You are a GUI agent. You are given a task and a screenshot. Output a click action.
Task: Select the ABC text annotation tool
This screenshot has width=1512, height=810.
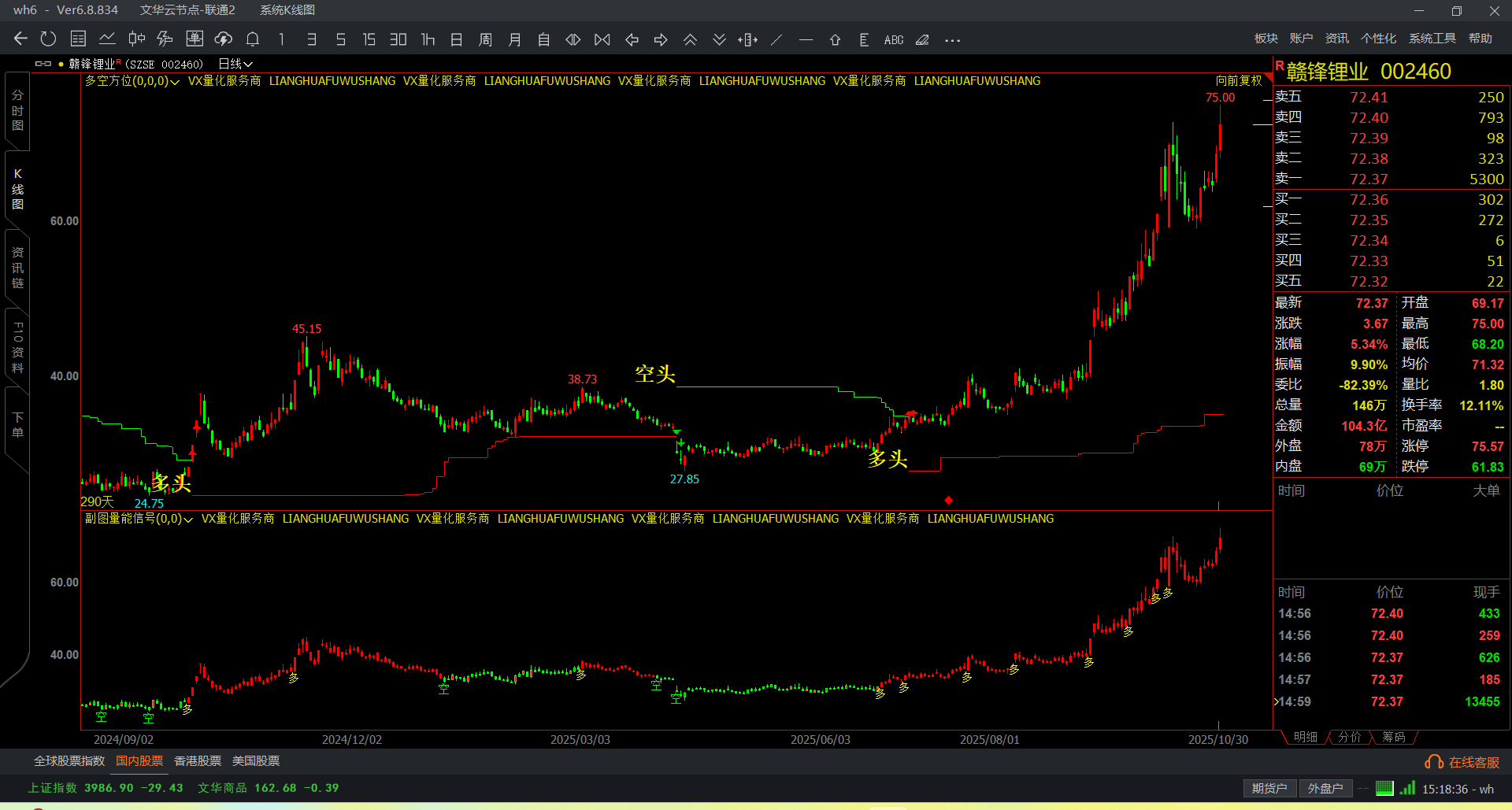coord(894,39)
